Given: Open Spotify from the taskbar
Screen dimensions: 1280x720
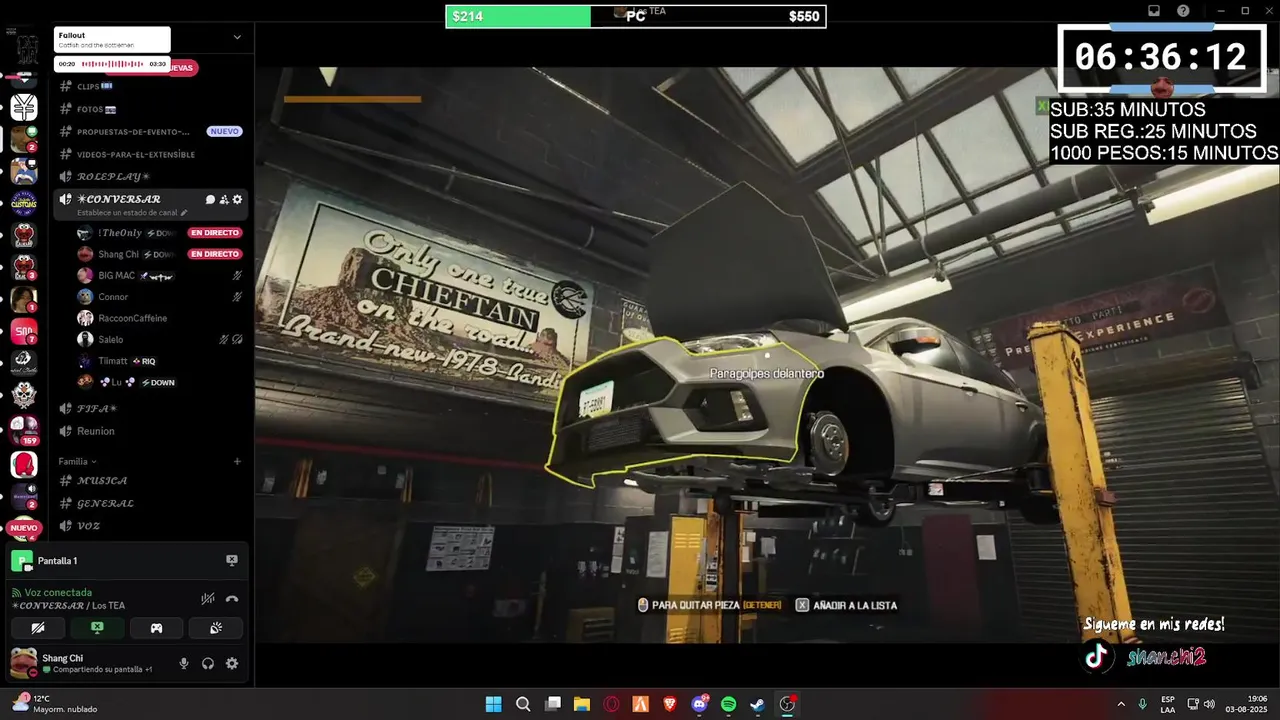Looking at the screenshot, I should coord(728,704).
